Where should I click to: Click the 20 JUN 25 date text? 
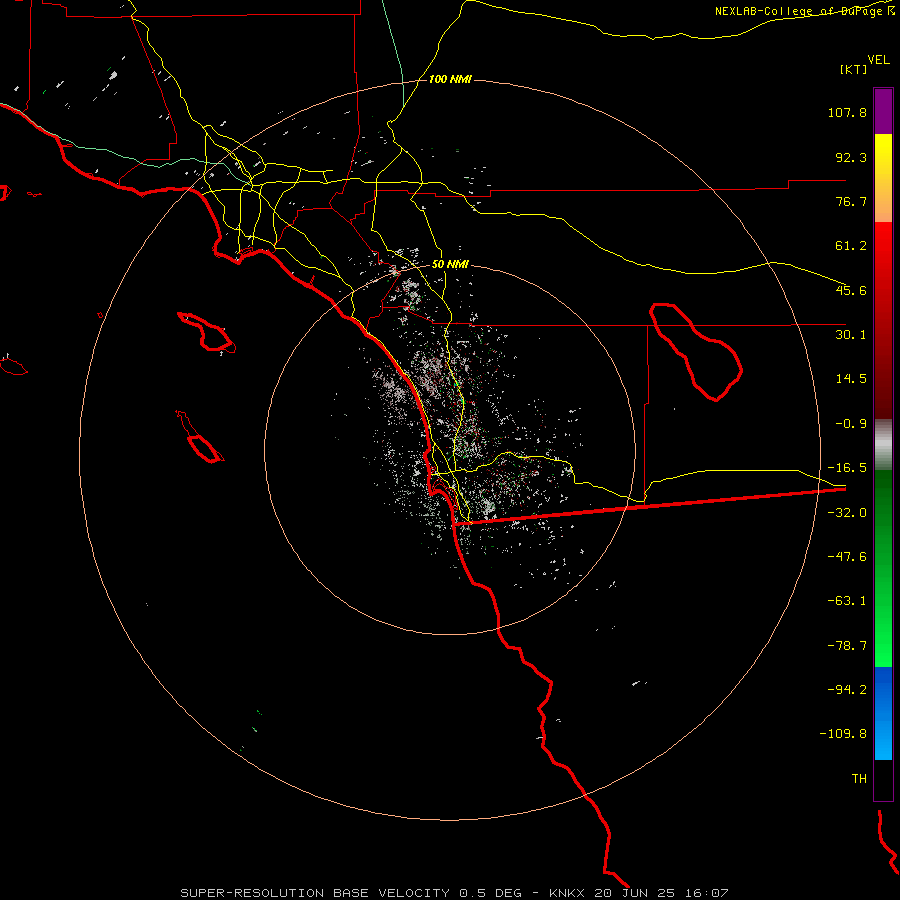click(x=635, y=893)
